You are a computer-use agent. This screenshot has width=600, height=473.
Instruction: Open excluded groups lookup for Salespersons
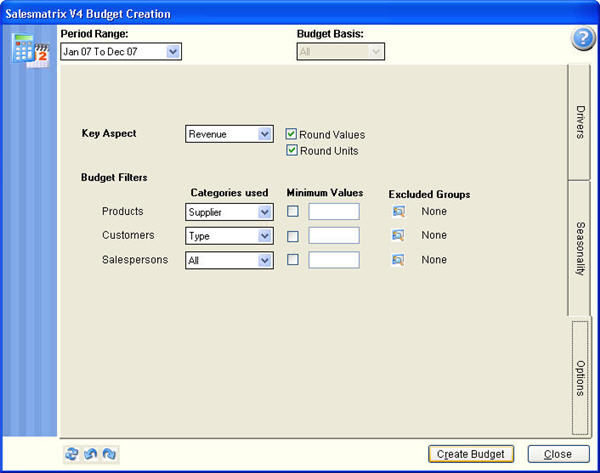(x=398, y=260)
